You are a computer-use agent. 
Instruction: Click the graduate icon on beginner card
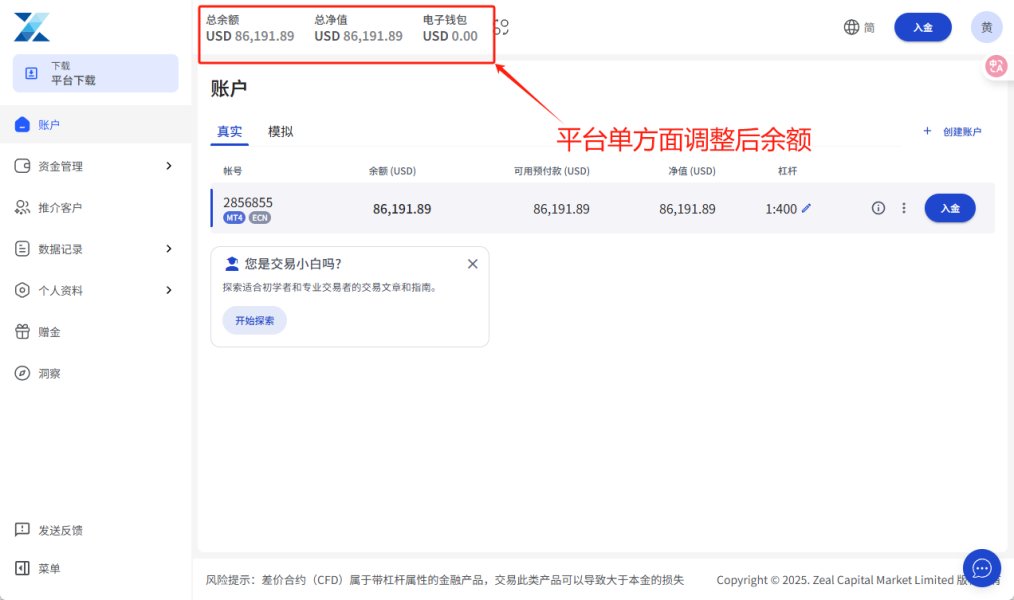[232, 264]
